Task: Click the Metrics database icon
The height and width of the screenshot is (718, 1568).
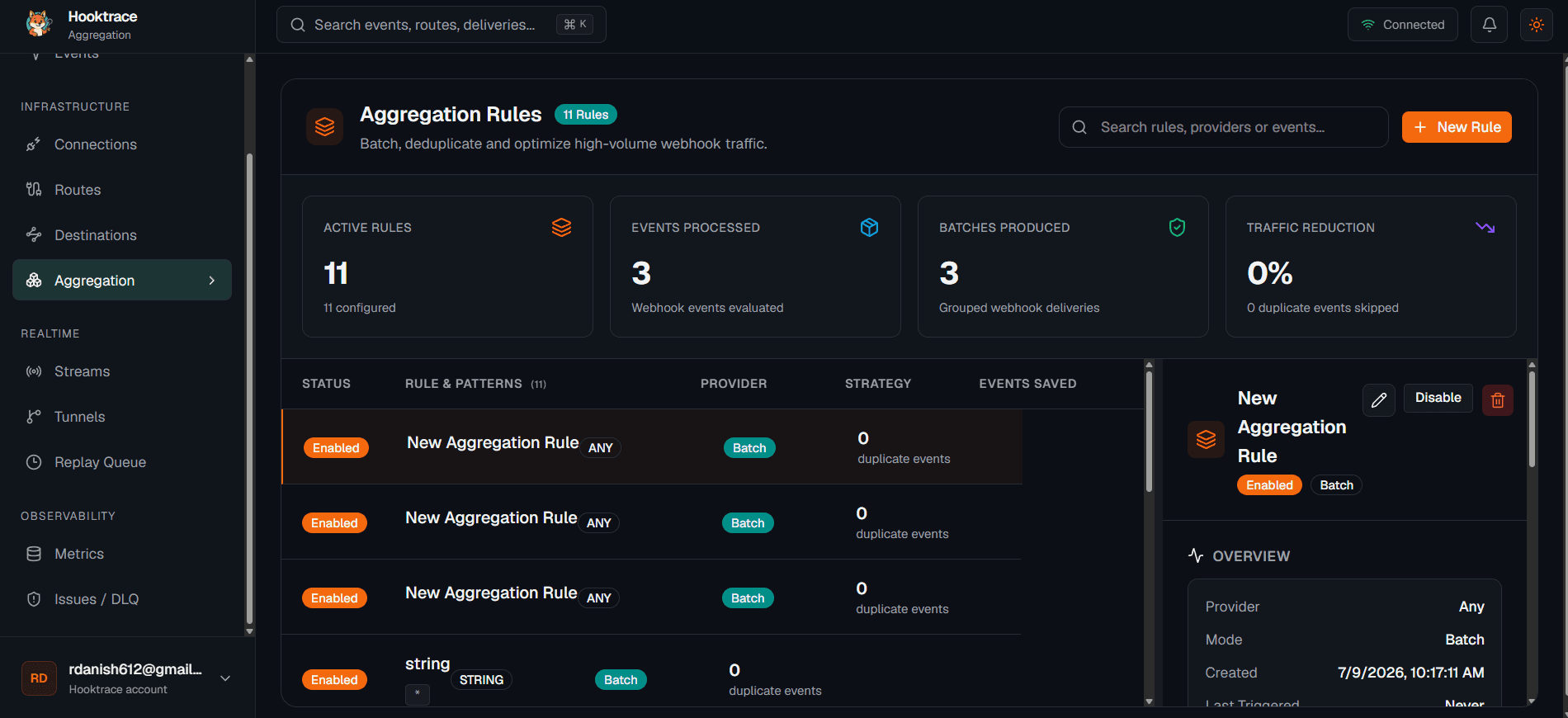Action: (x=34, y=554)
